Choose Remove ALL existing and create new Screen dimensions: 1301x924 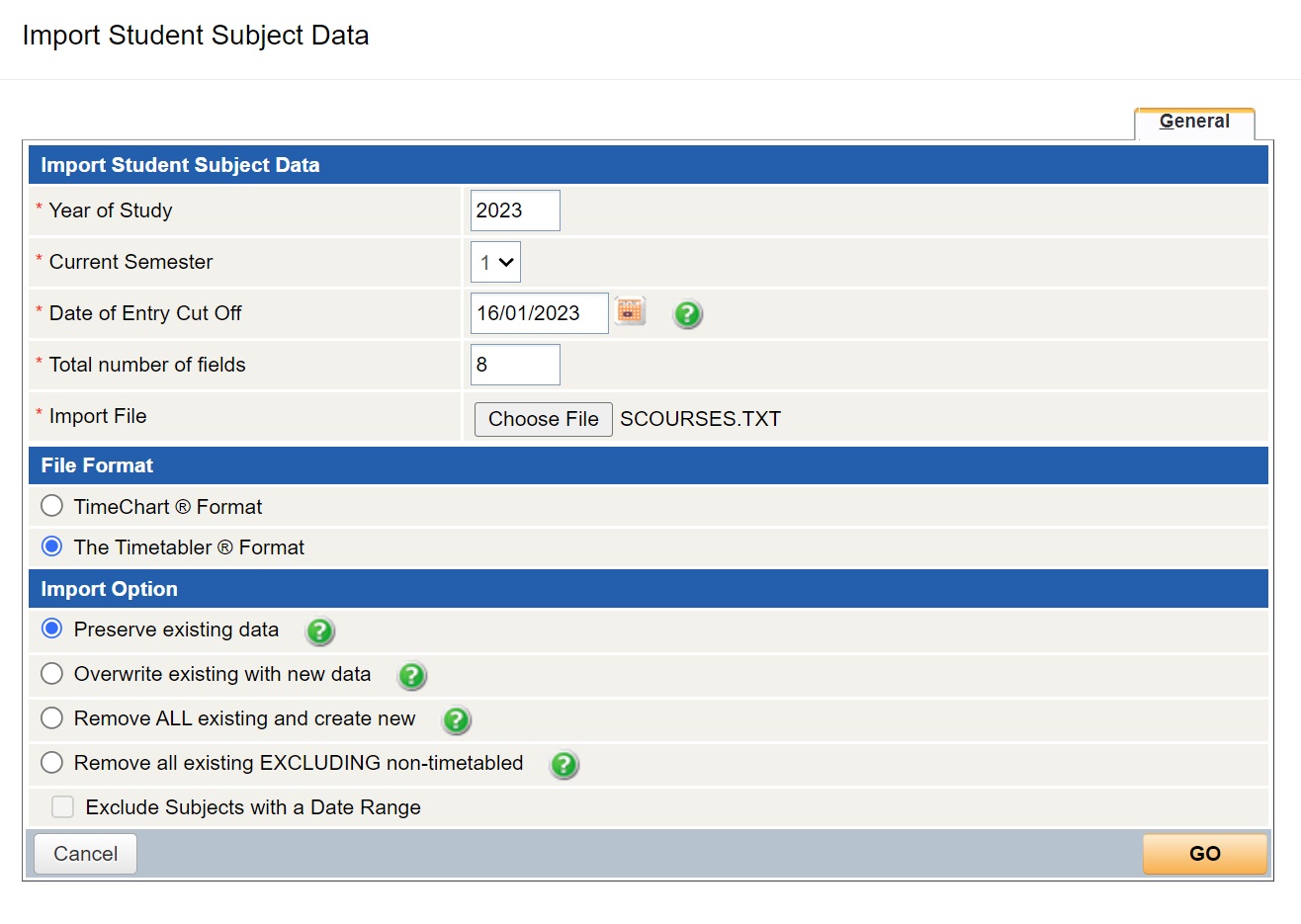click(52, 717)
